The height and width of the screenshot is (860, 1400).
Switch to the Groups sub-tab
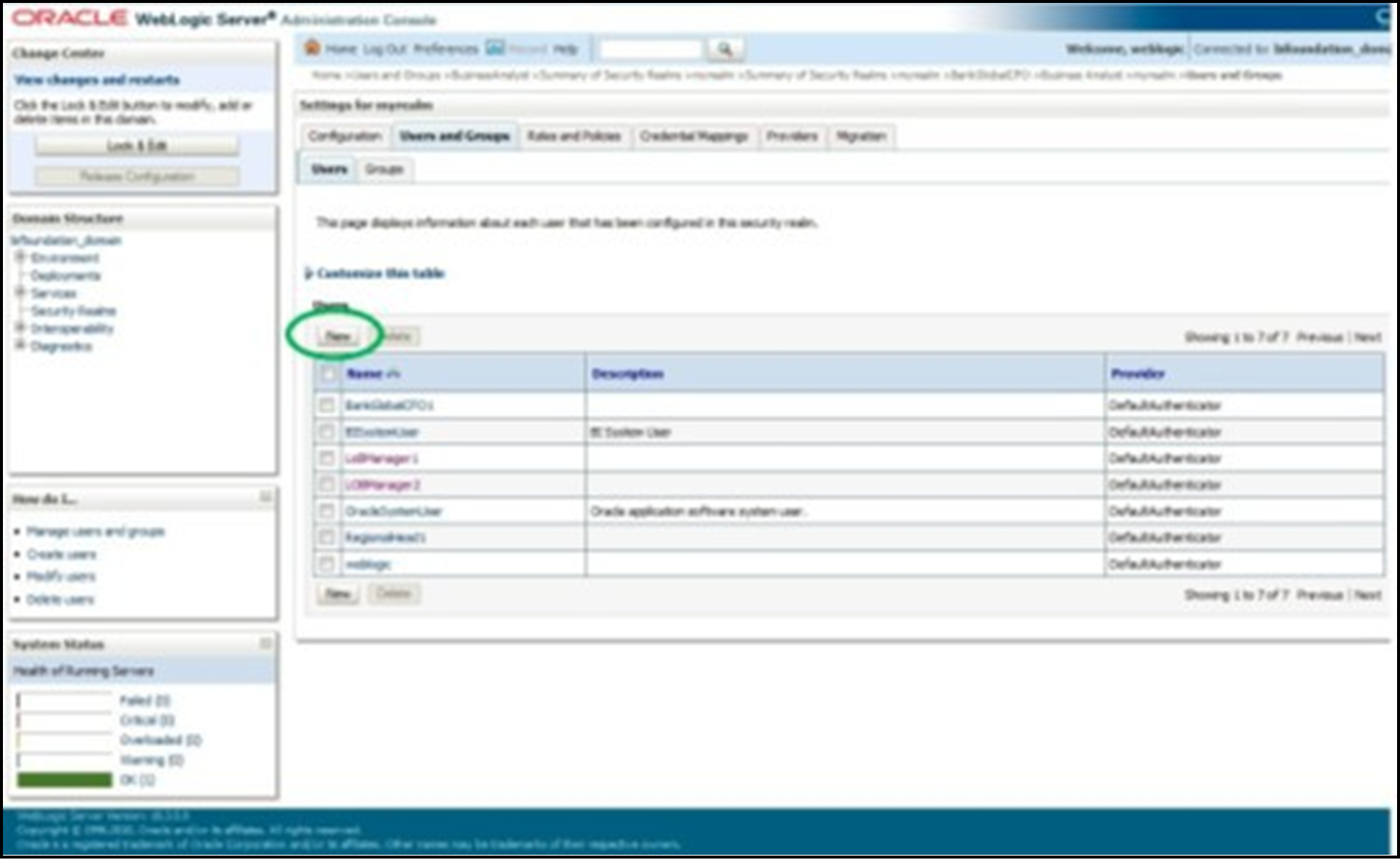385,170
